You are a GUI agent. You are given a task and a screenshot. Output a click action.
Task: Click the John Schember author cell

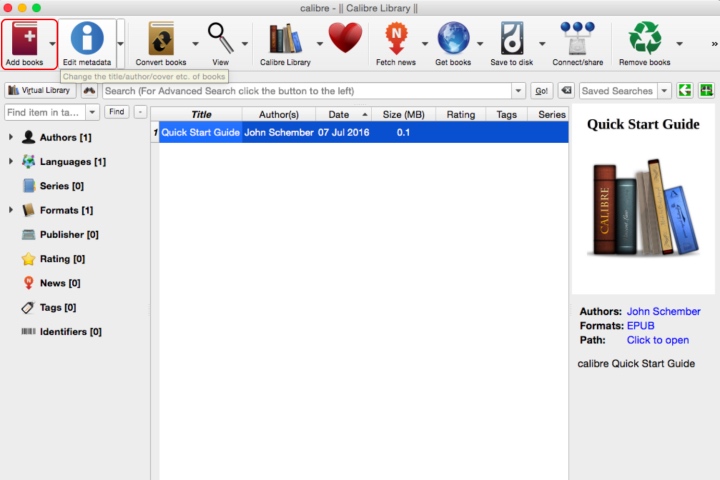pos(279,132)
